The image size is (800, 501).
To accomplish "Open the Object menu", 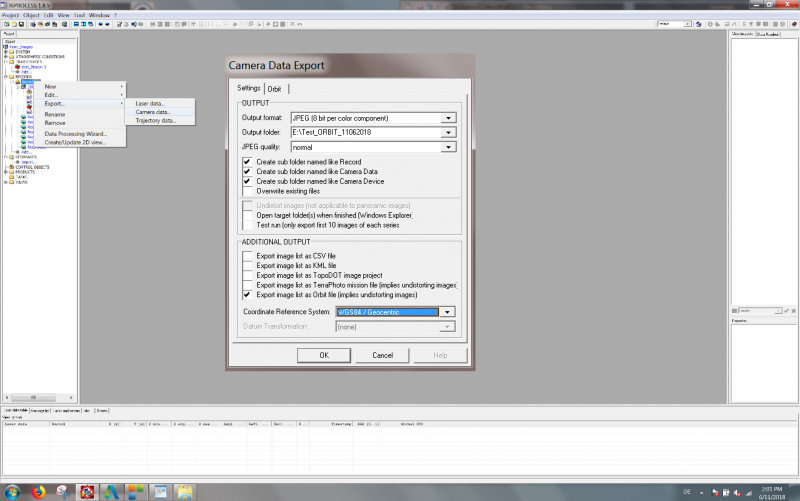I will point(31,15).
